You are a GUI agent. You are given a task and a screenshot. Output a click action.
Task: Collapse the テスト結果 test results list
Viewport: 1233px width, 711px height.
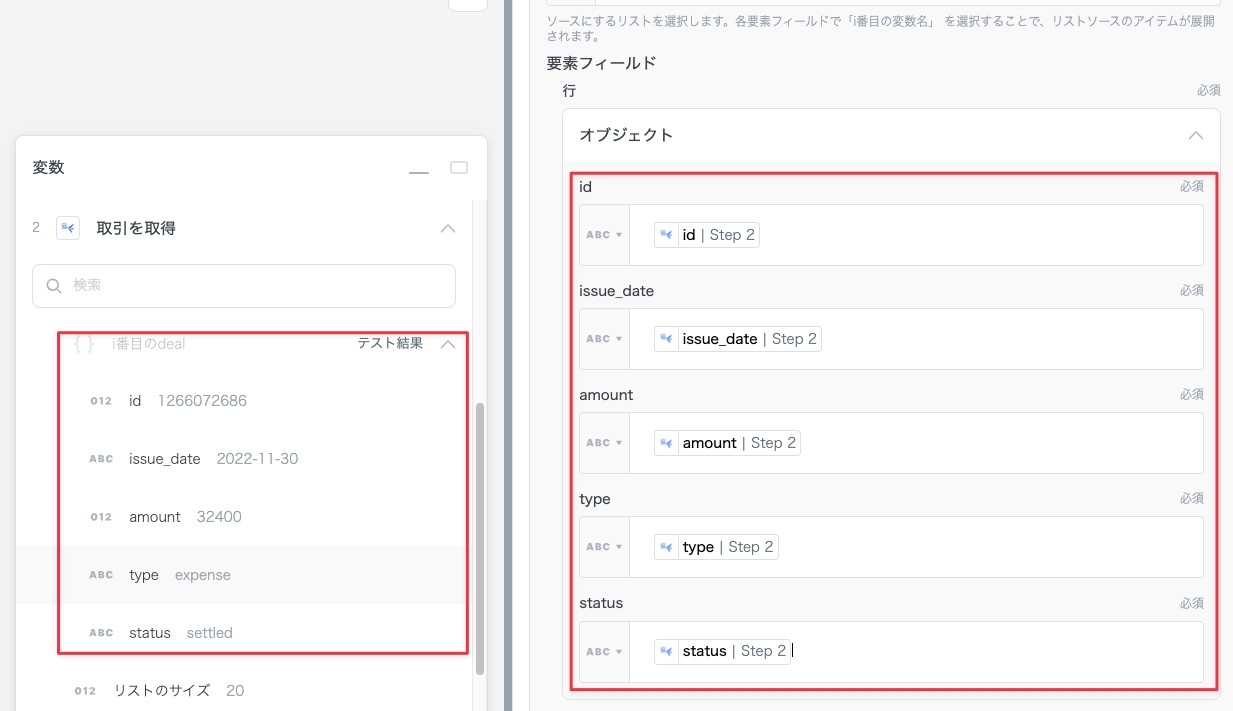coord(448,344)
